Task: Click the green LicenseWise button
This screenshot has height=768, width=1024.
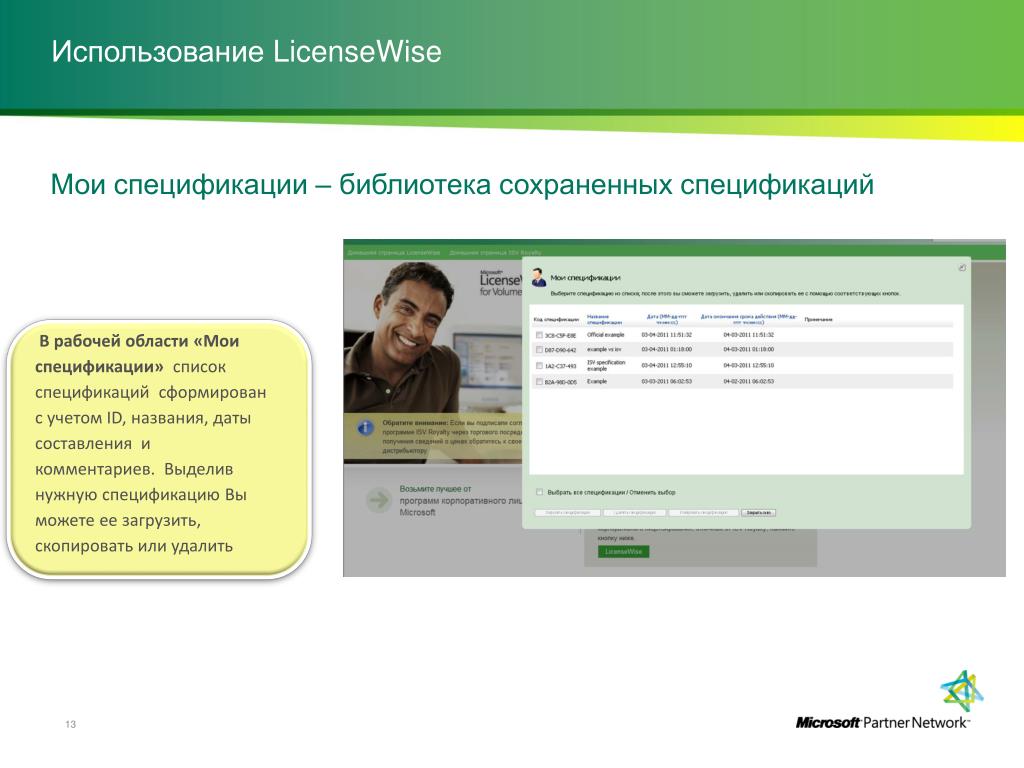Action: [623, 552]
